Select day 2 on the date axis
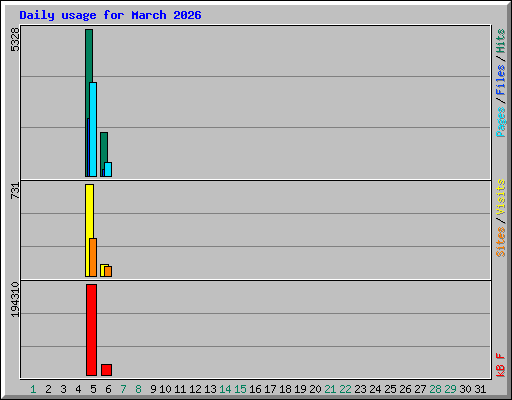 coord(48,389)
